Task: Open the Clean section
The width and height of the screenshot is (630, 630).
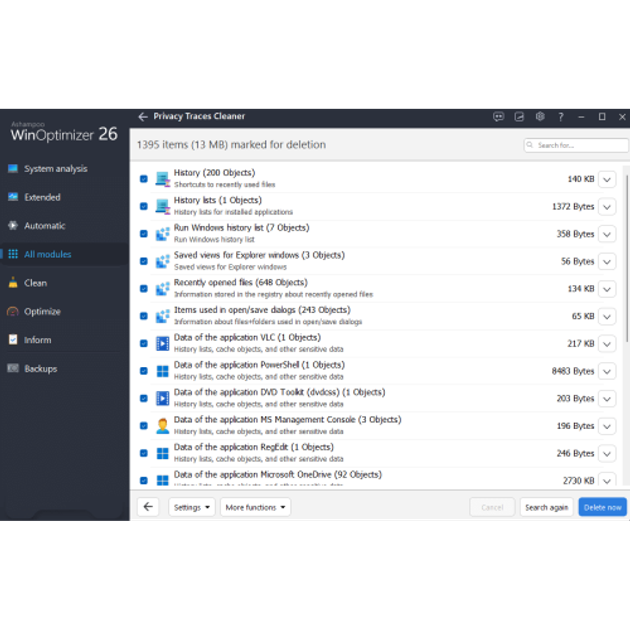Action: coord(64,282)
